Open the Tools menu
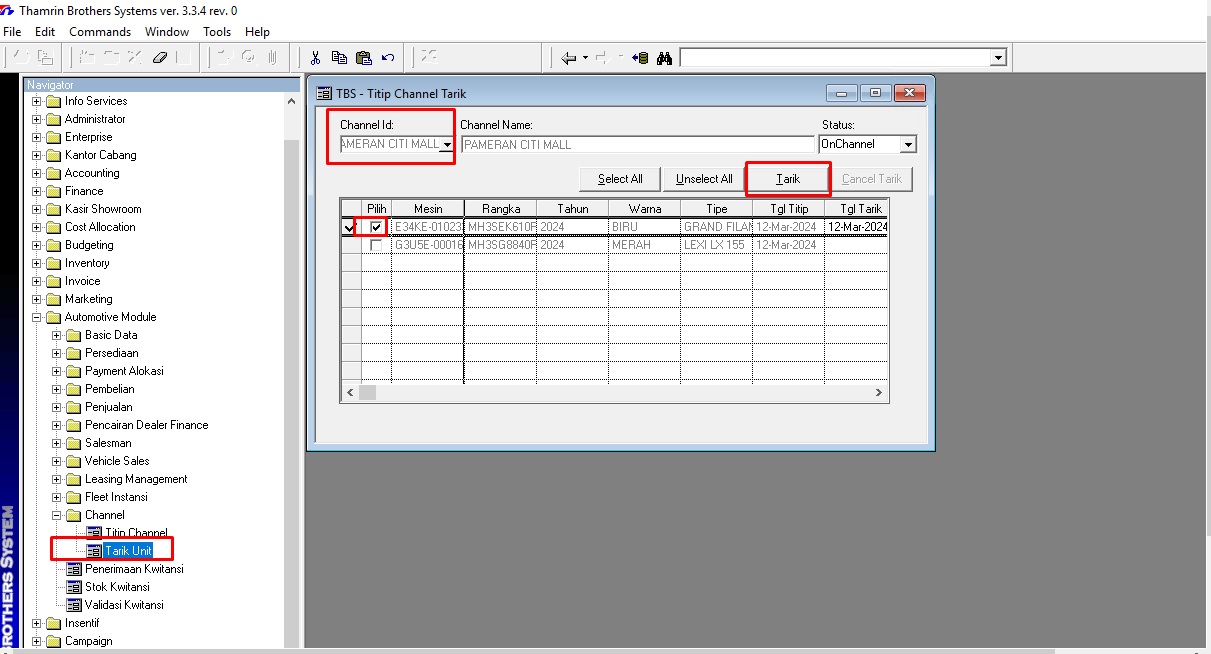This screenshot has width=1211, height=654. coord(217,32)
